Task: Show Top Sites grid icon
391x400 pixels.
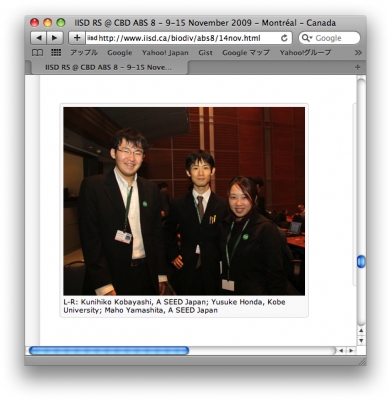Action: pyautogui.click(x=56, y=53)
